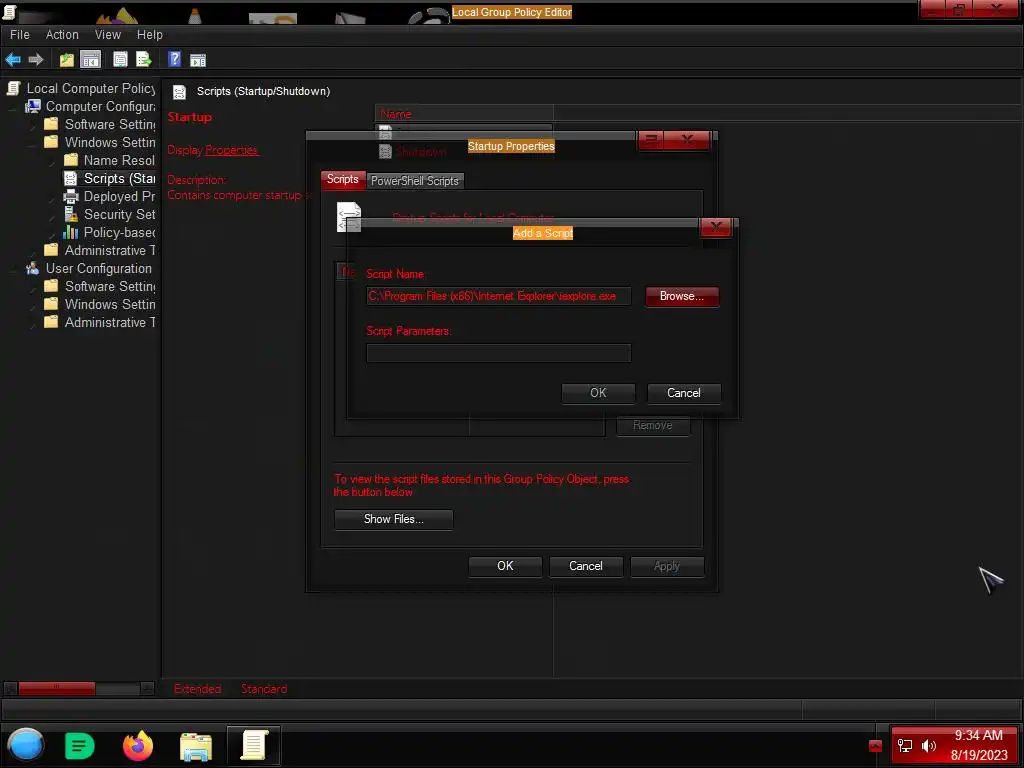Cancel the Add a Script dialog
Image resolution: width=1024 pixels, height=768 pixels.
pyautogui.click(x=684, y=393)
